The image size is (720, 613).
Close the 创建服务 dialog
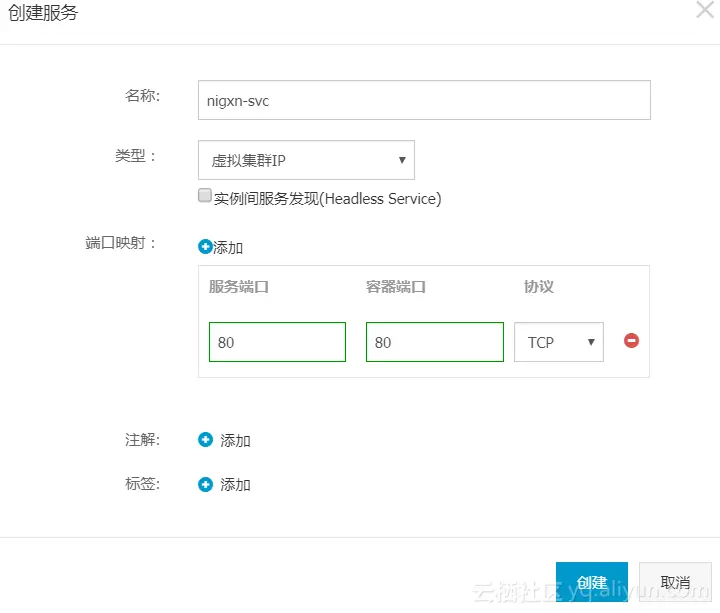coord(705,10)
